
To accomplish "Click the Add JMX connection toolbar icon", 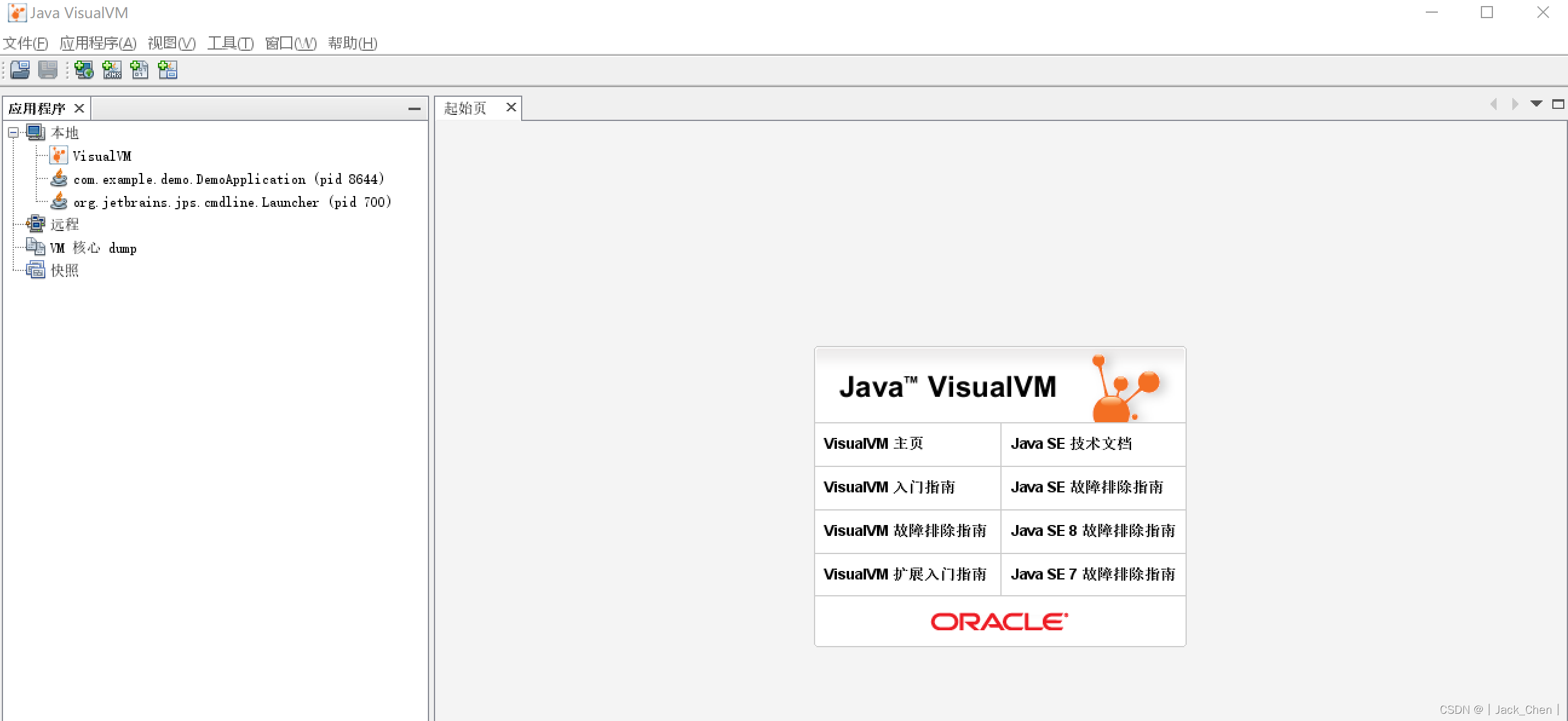I will point(112,70).
